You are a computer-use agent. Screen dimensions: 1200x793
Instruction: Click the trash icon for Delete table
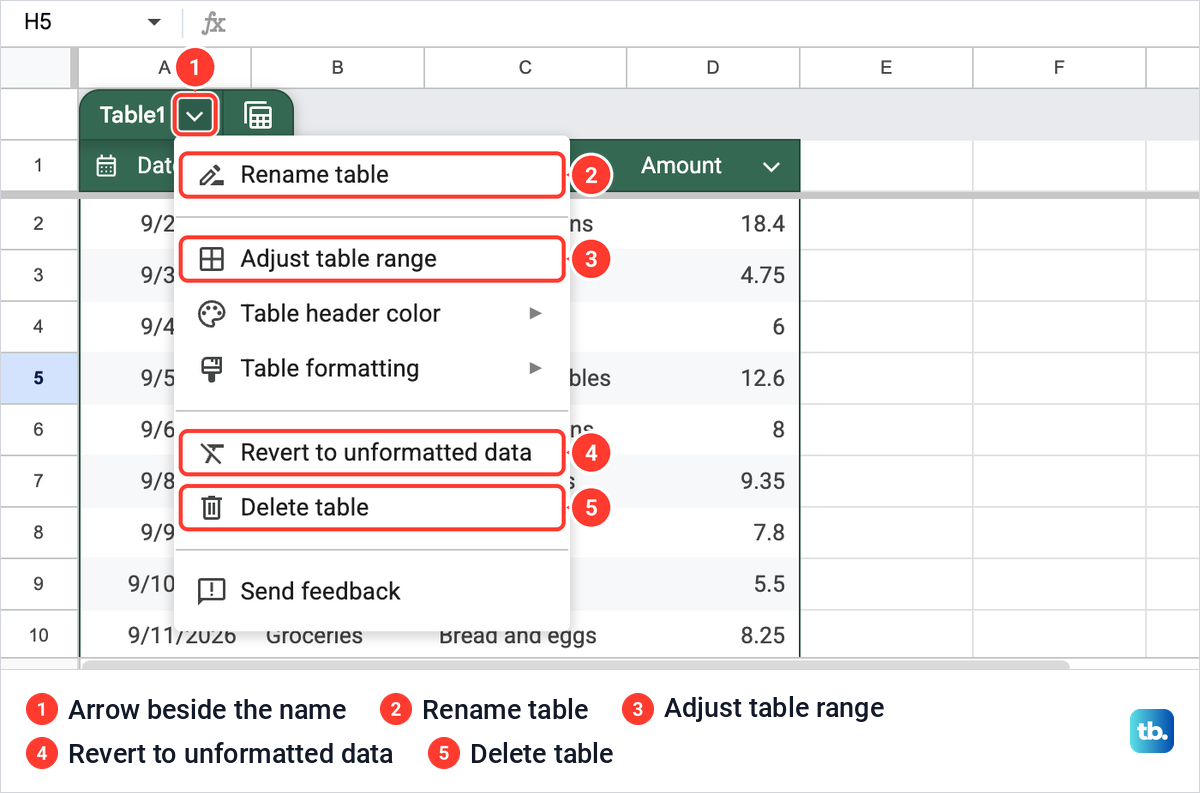click(x=212, y=508)
